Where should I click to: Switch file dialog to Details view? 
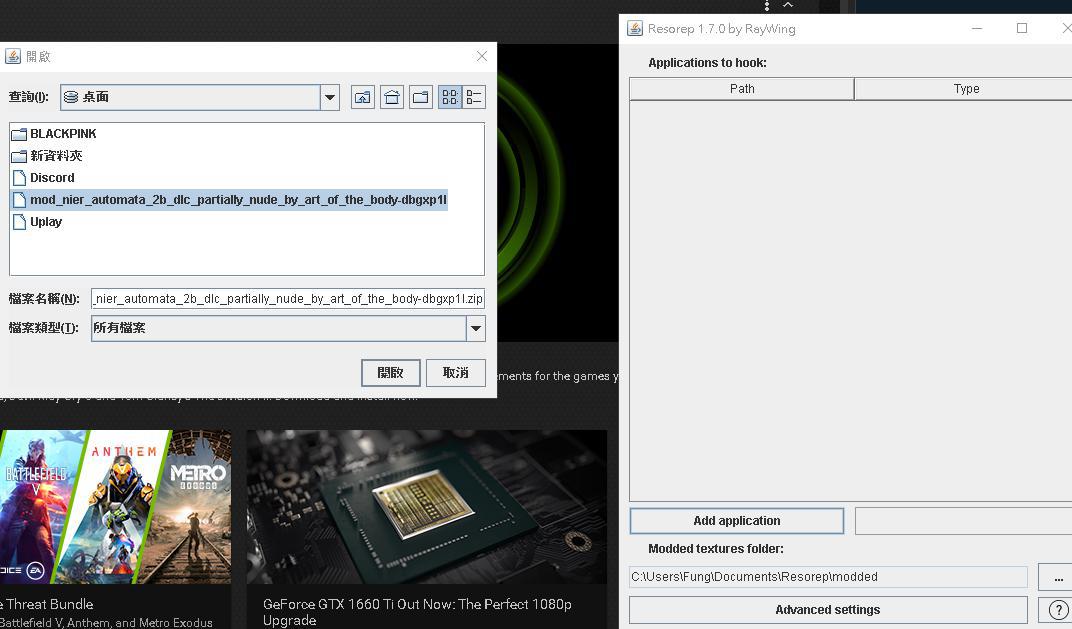click(474, 97)
